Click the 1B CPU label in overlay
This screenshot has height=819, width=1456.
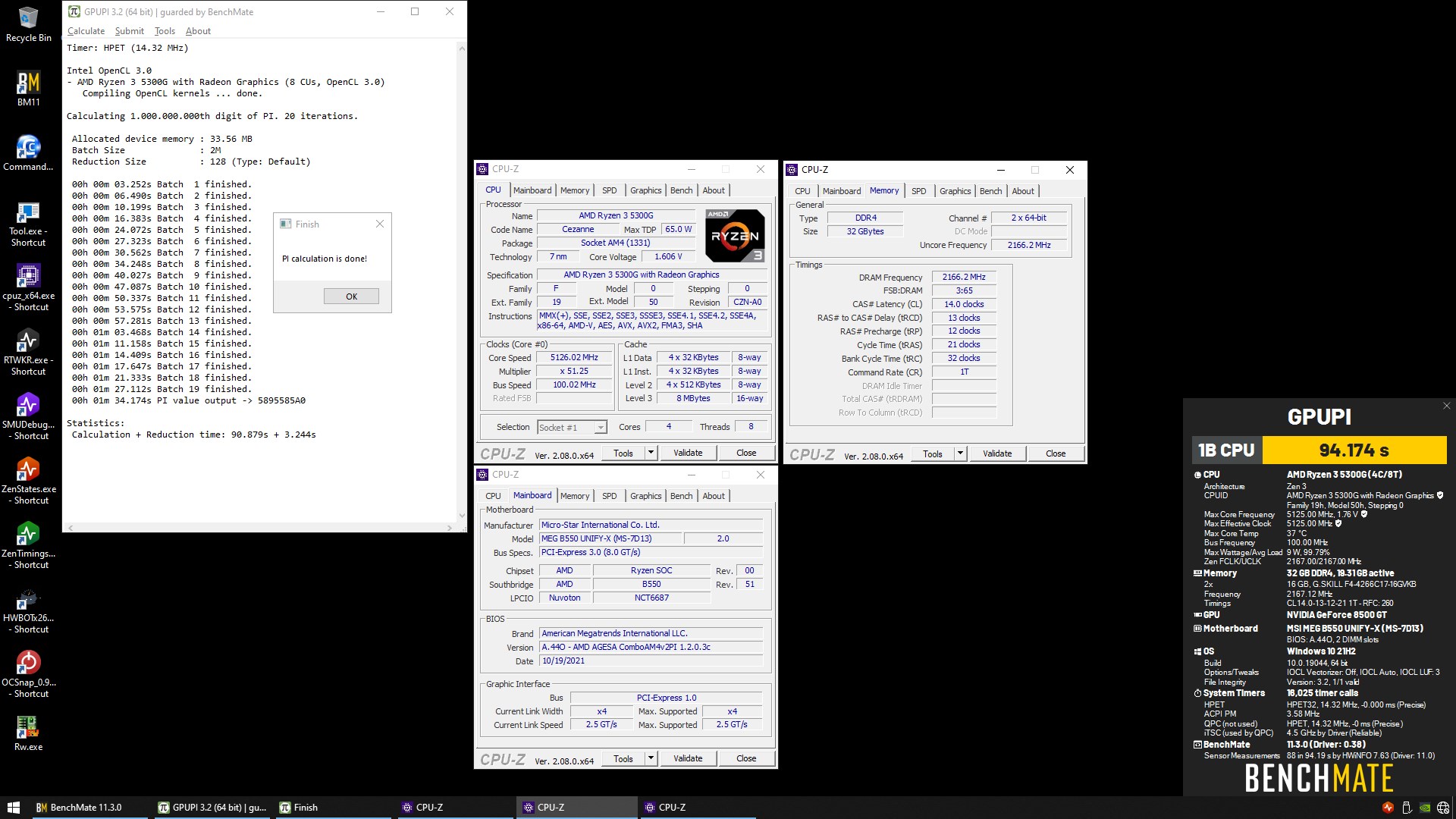(x=1226, y=450)
